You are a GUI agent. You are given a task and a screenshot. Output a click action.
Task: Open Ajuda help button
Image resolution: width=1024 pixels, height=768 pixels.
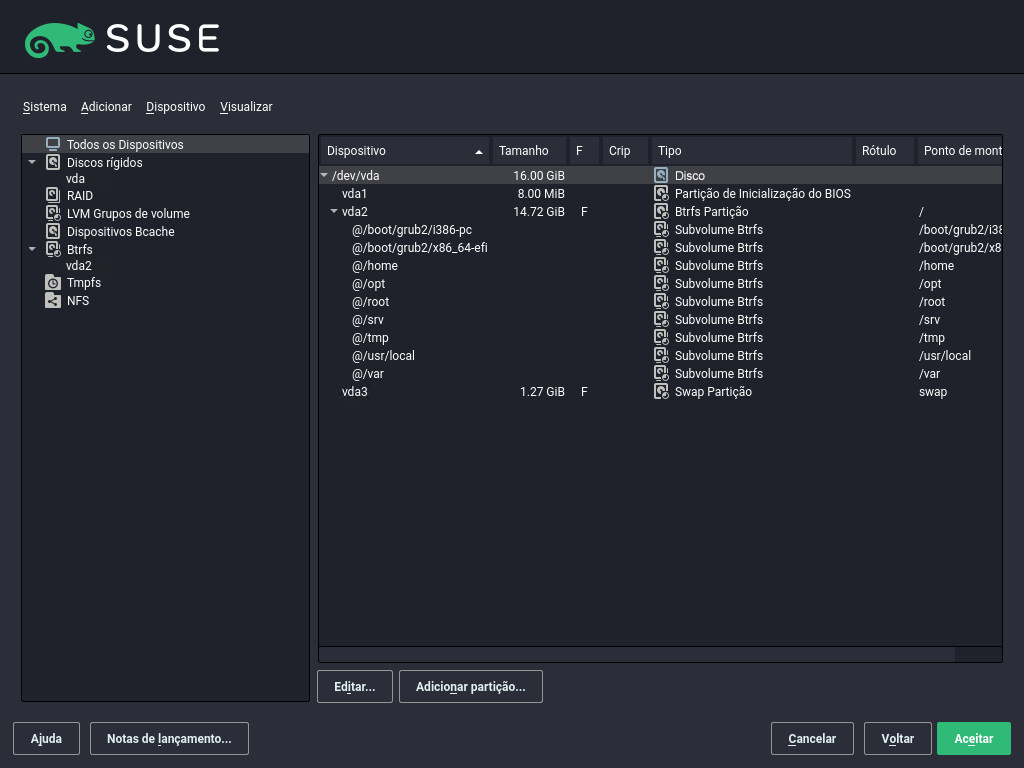[46, 739]
